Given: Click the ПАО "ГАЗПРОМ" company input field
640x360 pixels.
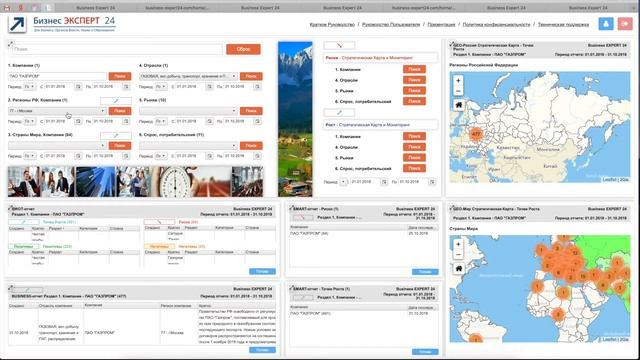Looking at the screenshot, I should (57, 76).
